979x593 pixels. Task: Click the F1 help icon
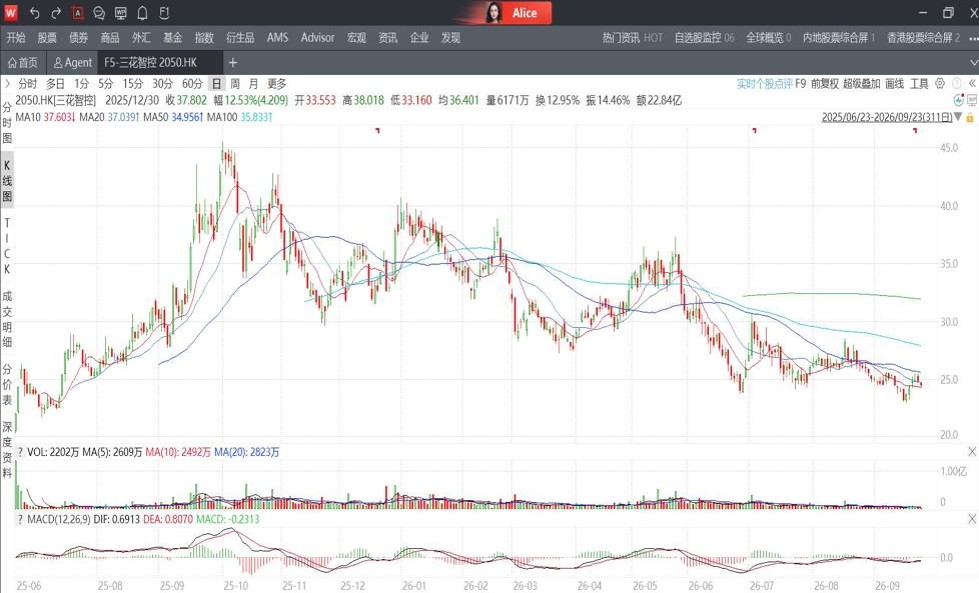[x=164, y=12]
